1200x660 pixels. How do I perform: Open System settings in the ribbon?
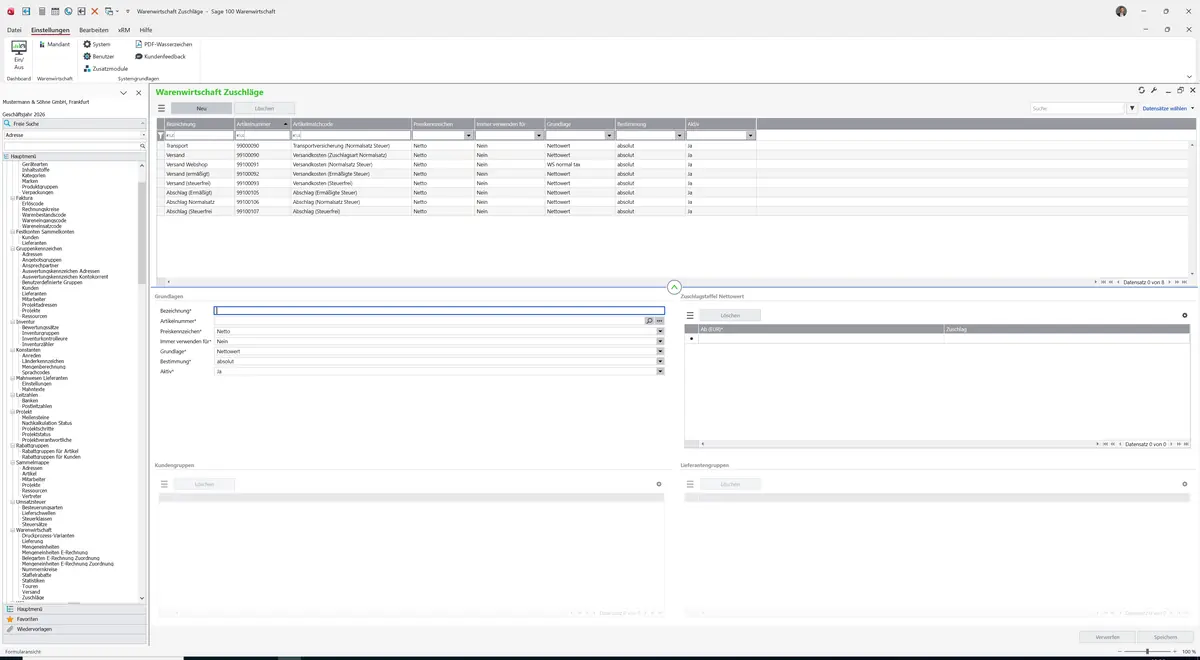click(97, 44)
